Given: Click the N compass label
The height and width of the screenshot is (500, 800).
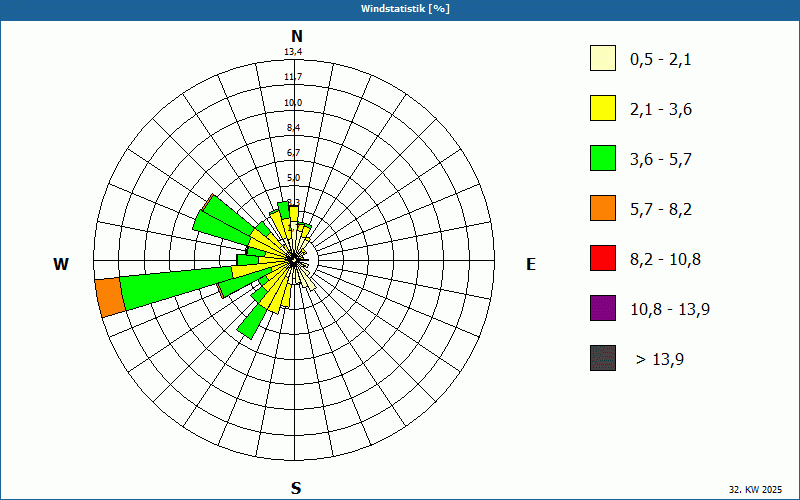Looking at the screenshot, I should [297, 36].
